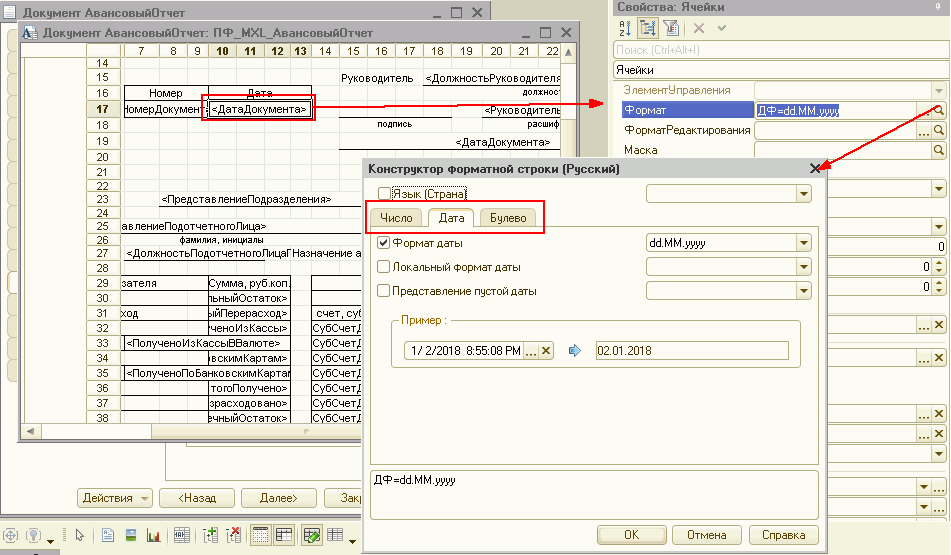Open the Локальный формат даты dropdown
The height and width of the screenshot is (555, 951).
804,267
